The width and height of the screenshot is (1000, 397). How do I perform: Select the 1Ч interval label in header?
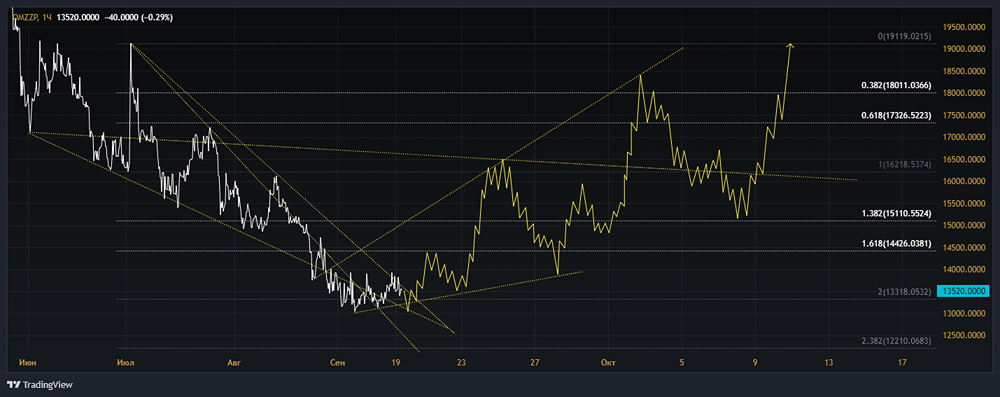click(46, 18)
